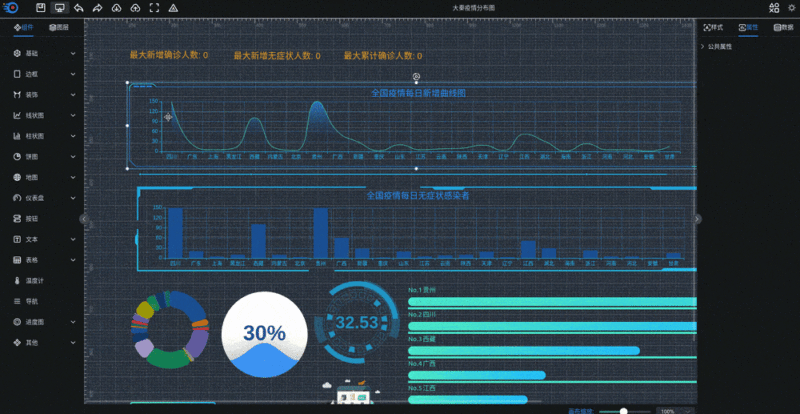Click the undo arrow icon
This screenshot has height=414, width=800.
[78, 7]
